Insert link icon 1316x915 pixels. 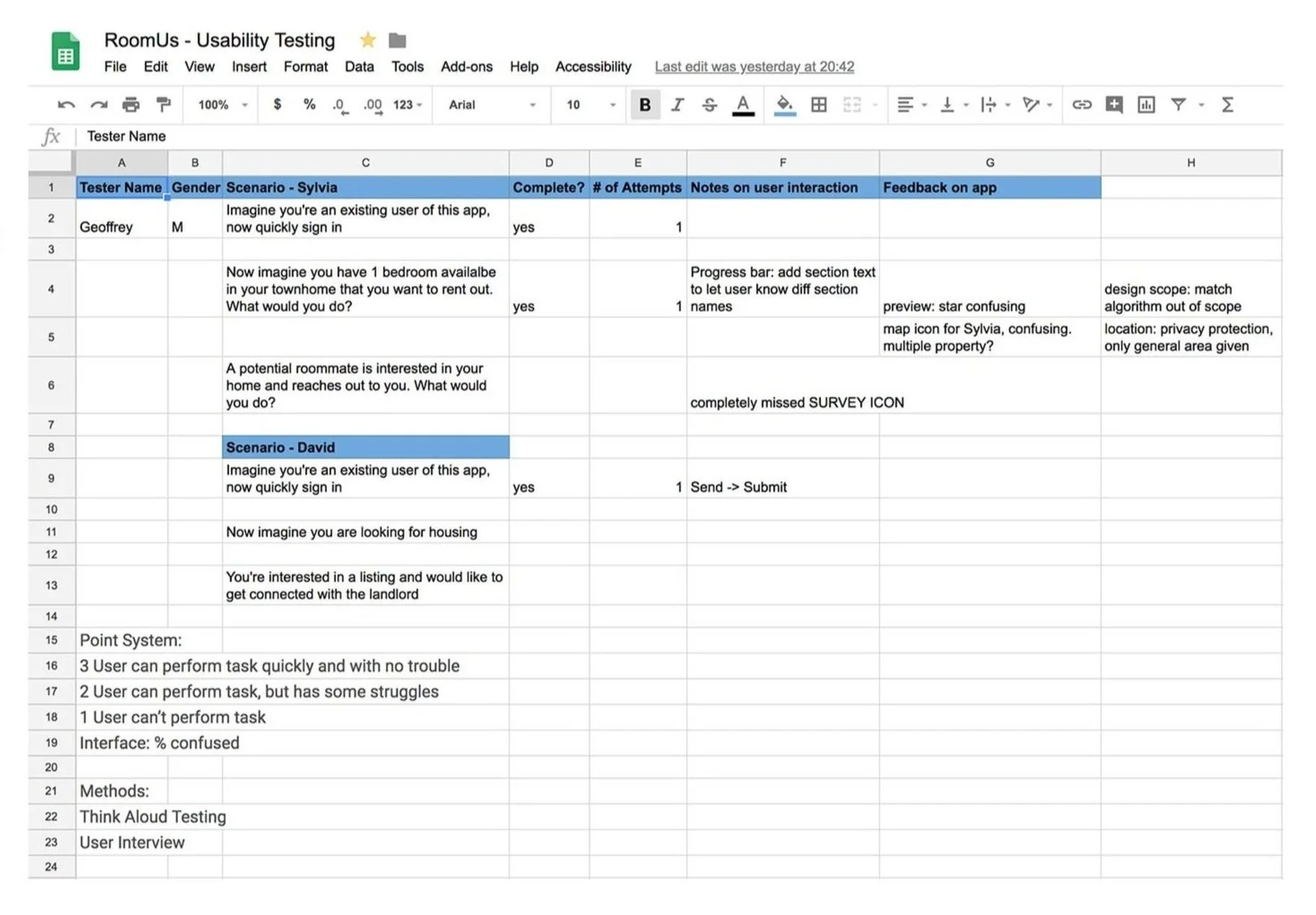(1082, 105)
